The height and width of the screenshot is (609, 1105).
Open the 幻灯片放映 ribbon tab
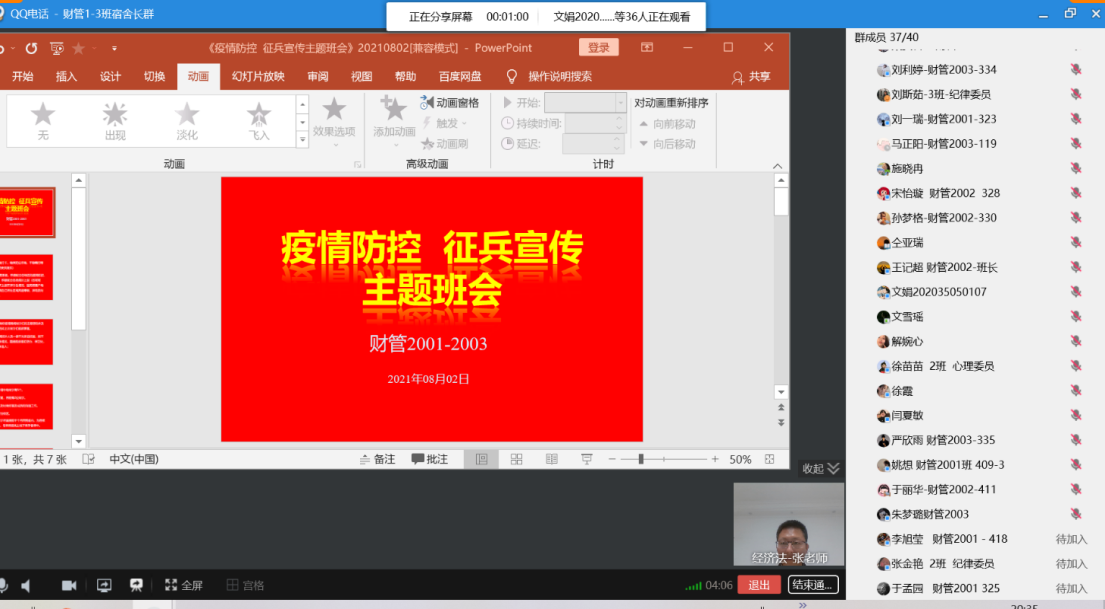(258, 76)
